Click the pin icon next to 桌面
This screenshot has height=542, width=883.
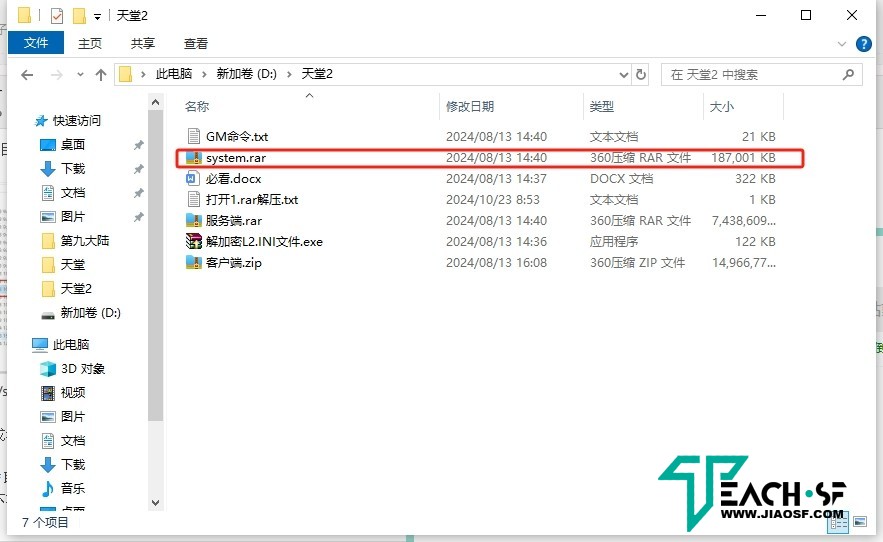pyautogui.click(x=139, y=145)
